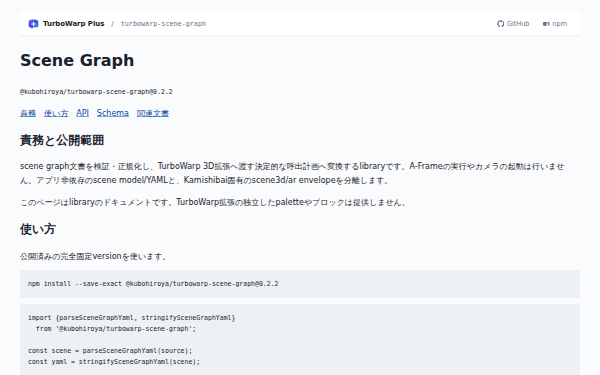This screenshot has height=375, width=600.
Task: Click the Scene Graph page title
Action: click(x=77, y=60)
